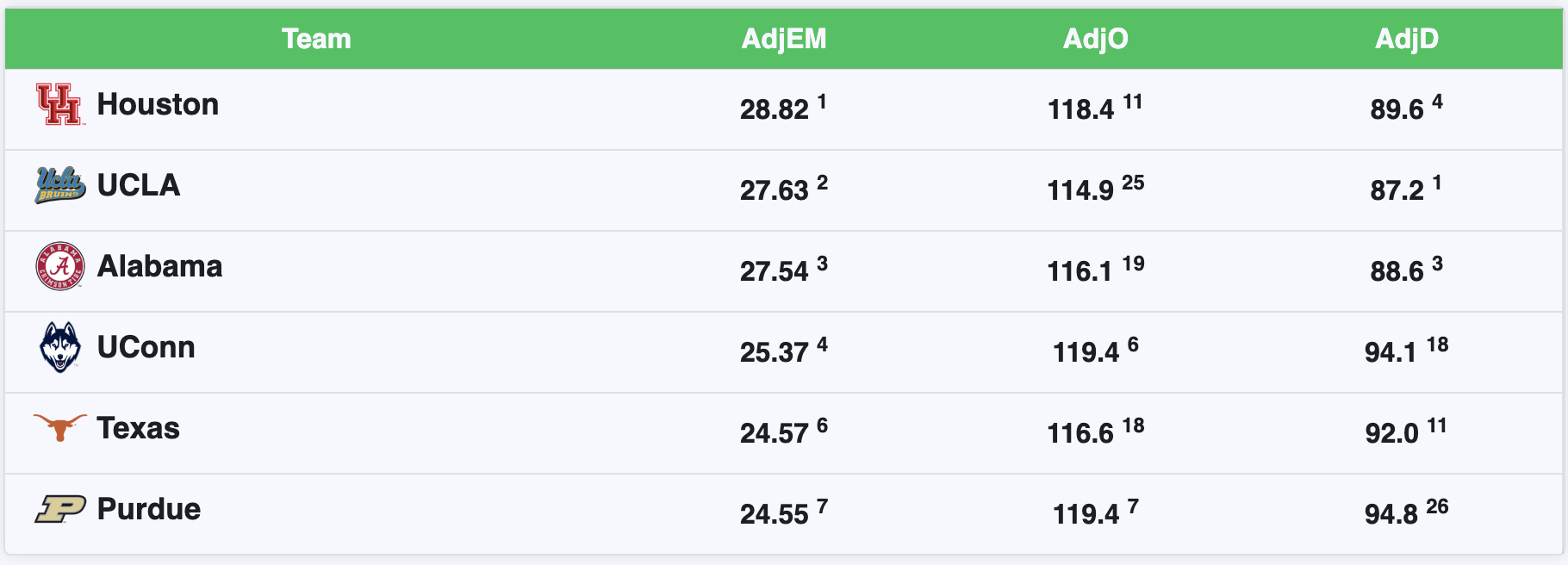The width and height of the screenshot is (1568, 565).
Task: Select Purdue's AdjD value 94.8
Action: [1391, 514]
